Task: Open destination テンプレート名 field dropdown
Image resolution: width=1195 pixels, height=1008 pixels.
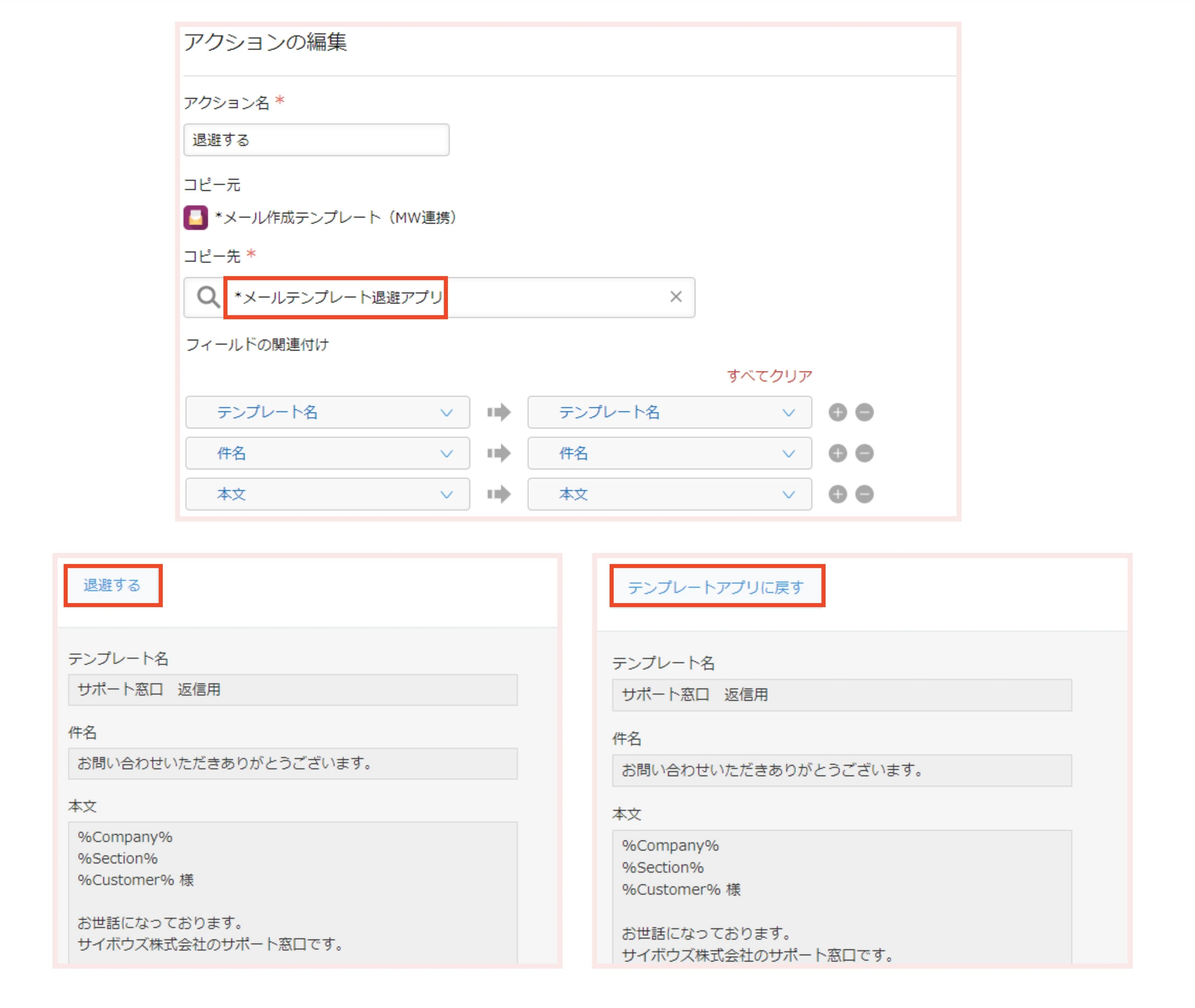Action: click(x=669, y=412)
